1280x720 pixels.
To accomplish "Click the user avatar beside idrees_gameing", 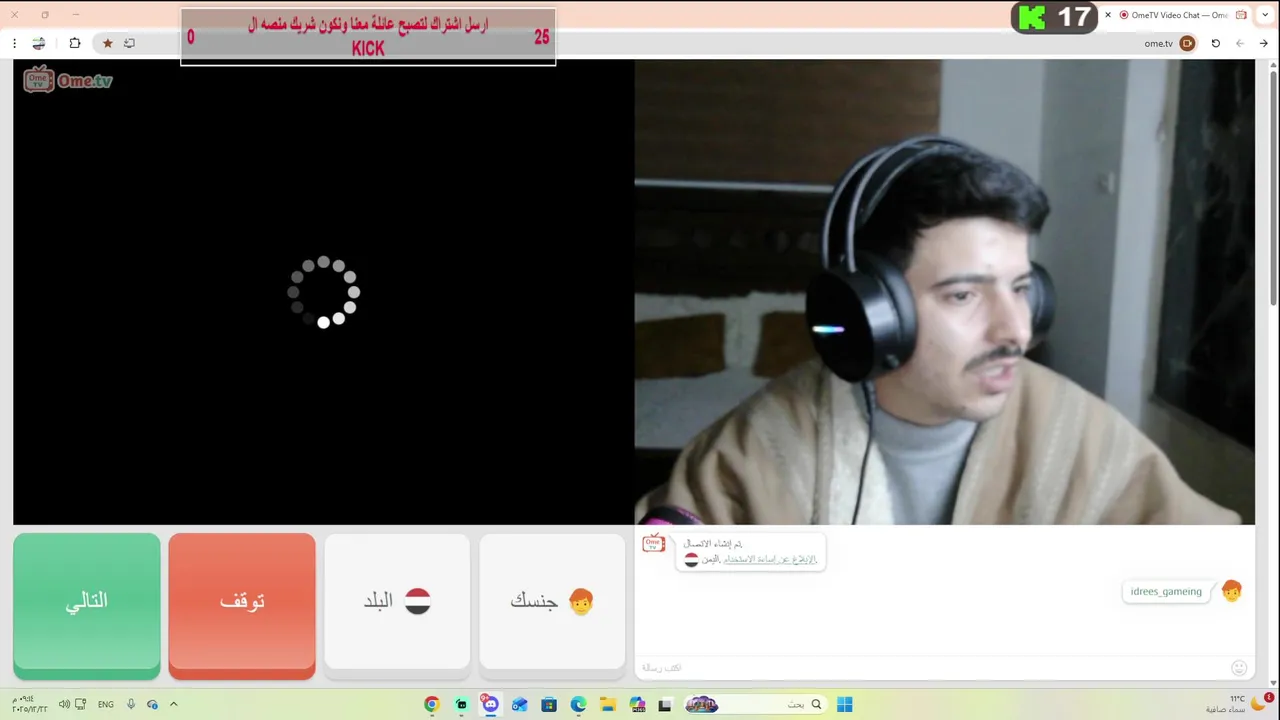I will [x=1231, y=592].
